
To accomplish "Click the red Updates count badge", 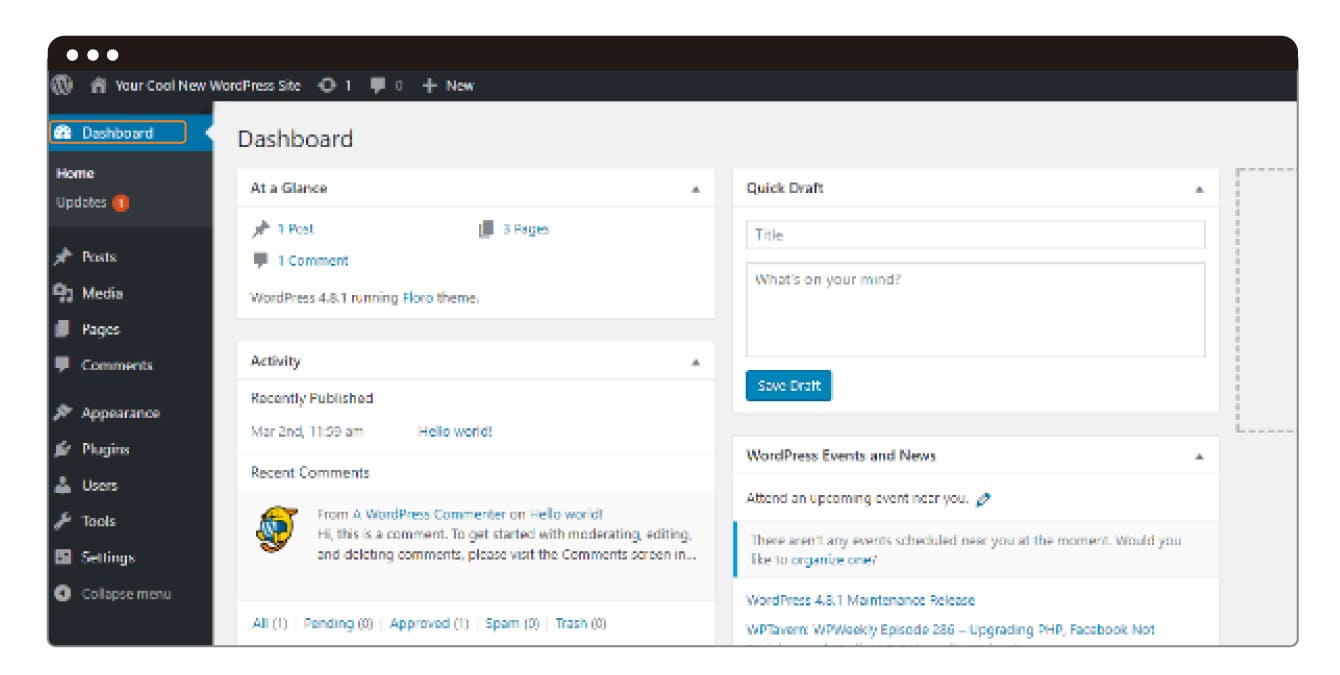I will (120, 202).
